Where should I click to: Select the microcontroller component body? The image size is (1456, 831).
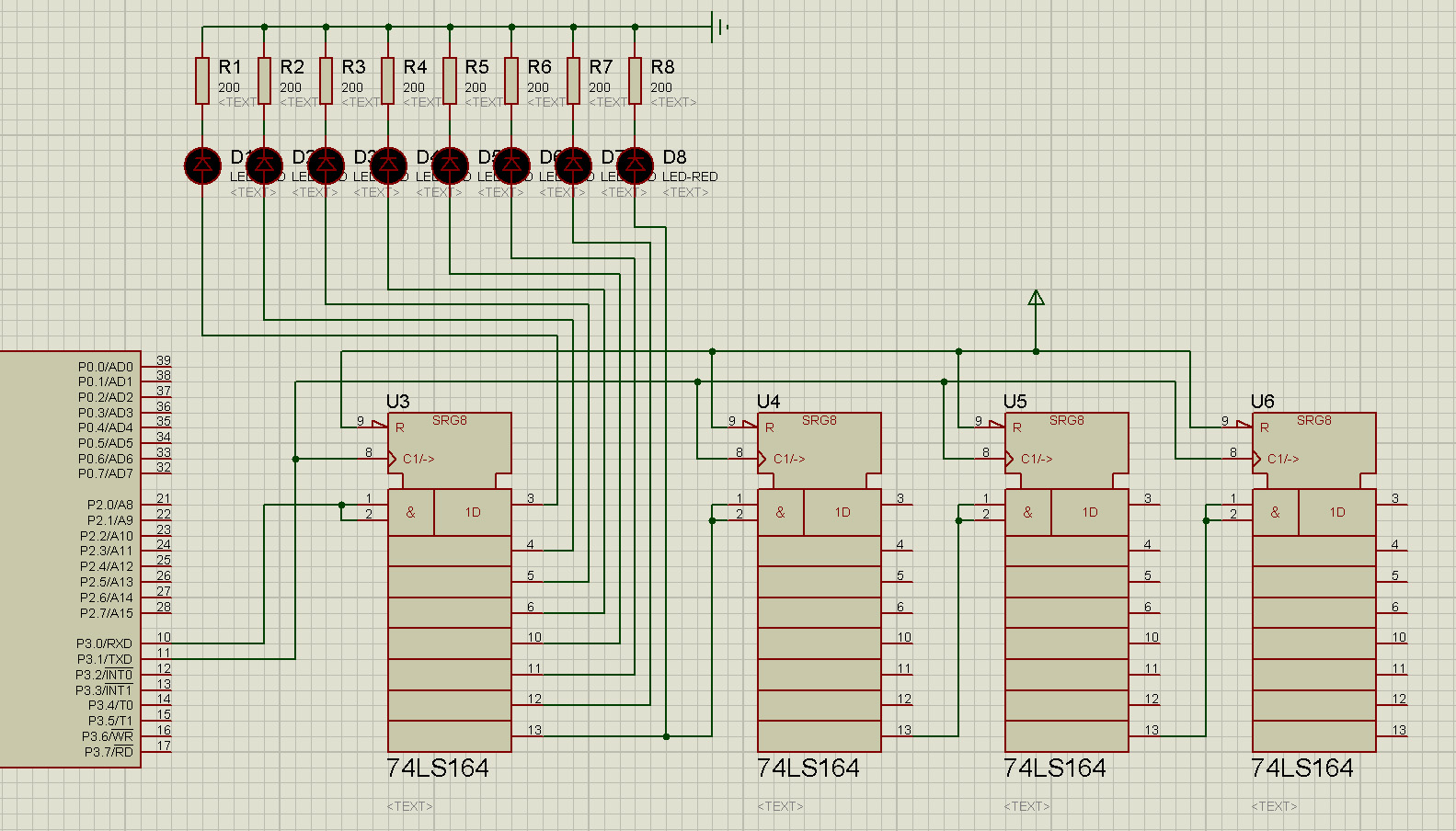(x=70, y=559)
